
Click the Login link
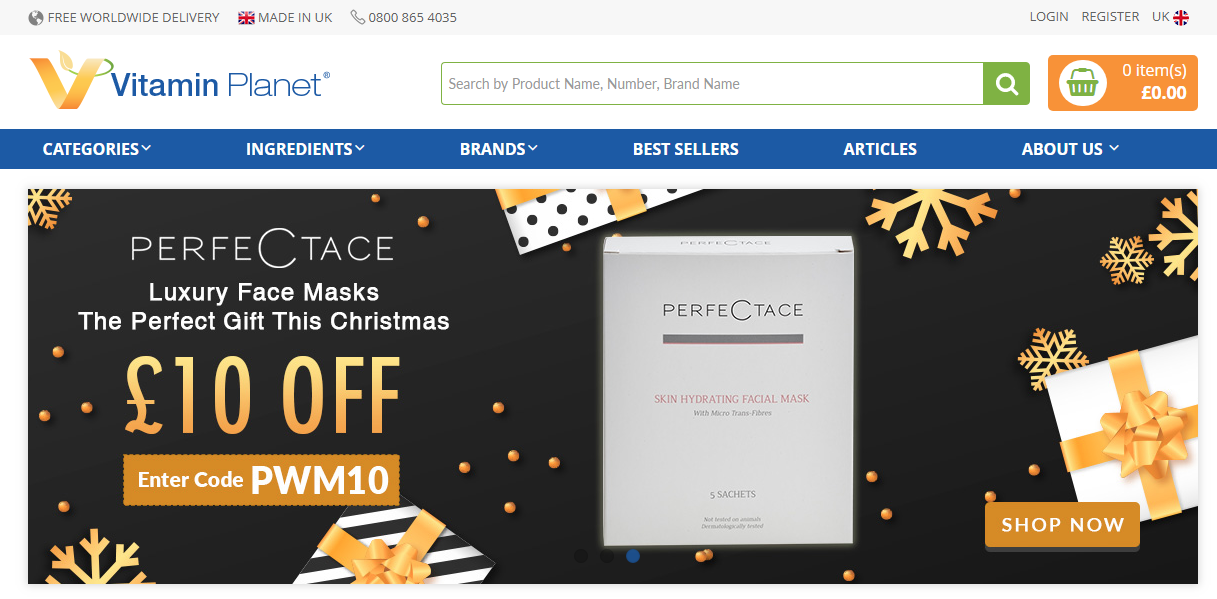click(1049, 17)
